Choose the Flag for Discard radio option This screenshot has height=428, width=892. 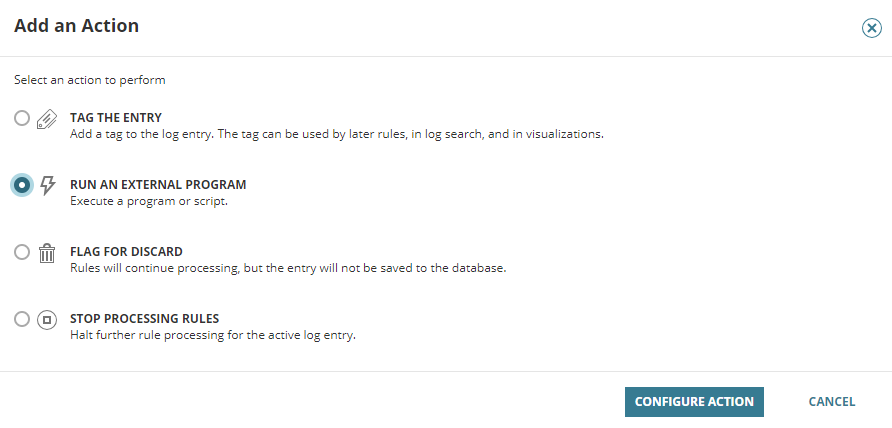point(22,252)
